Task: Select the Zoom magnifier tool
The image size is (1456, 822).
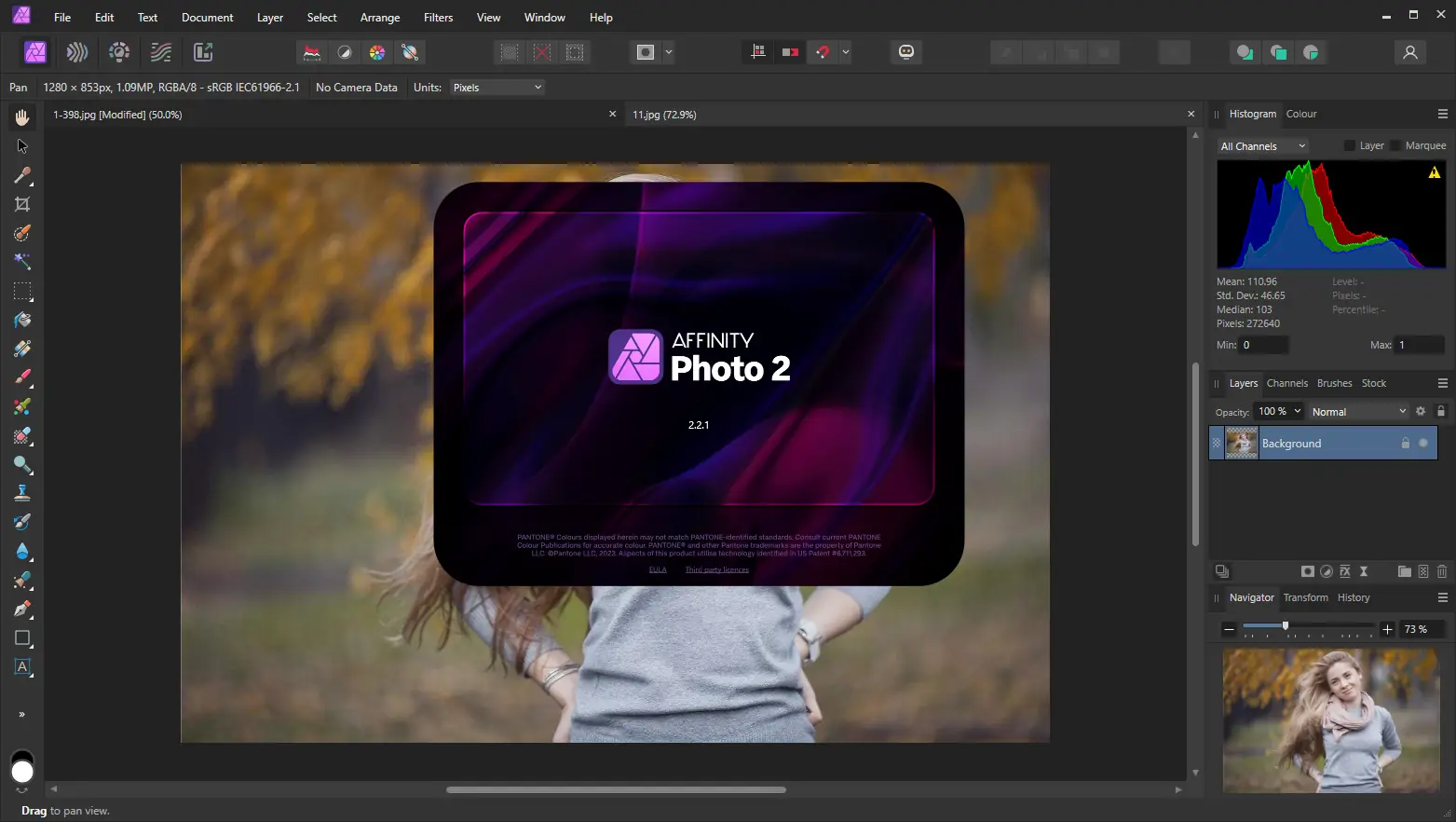Action: coord(22,464)
